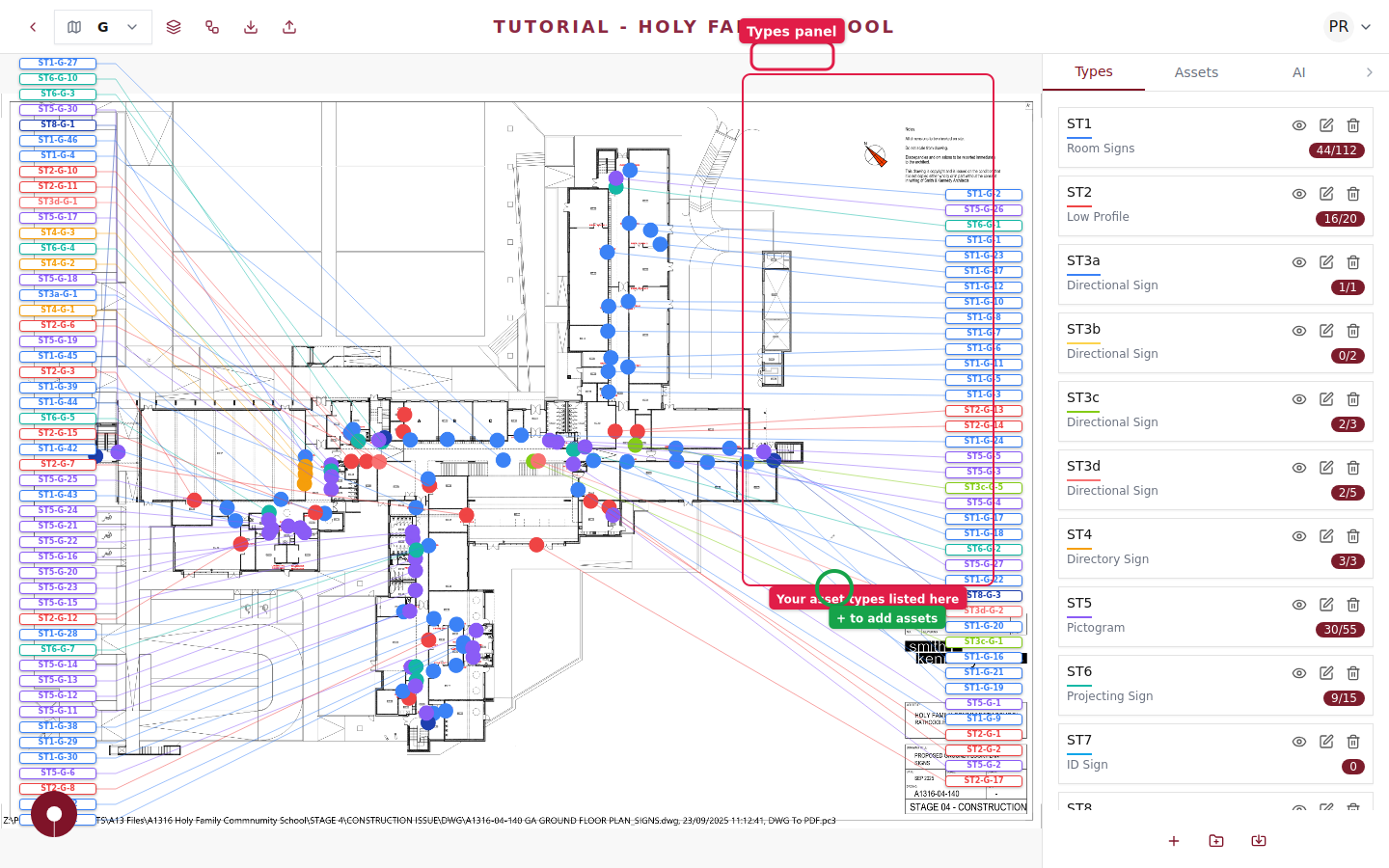The image size is (1389, 868).
Task: Switch to the AI tab
Action: click(1298, 72)
